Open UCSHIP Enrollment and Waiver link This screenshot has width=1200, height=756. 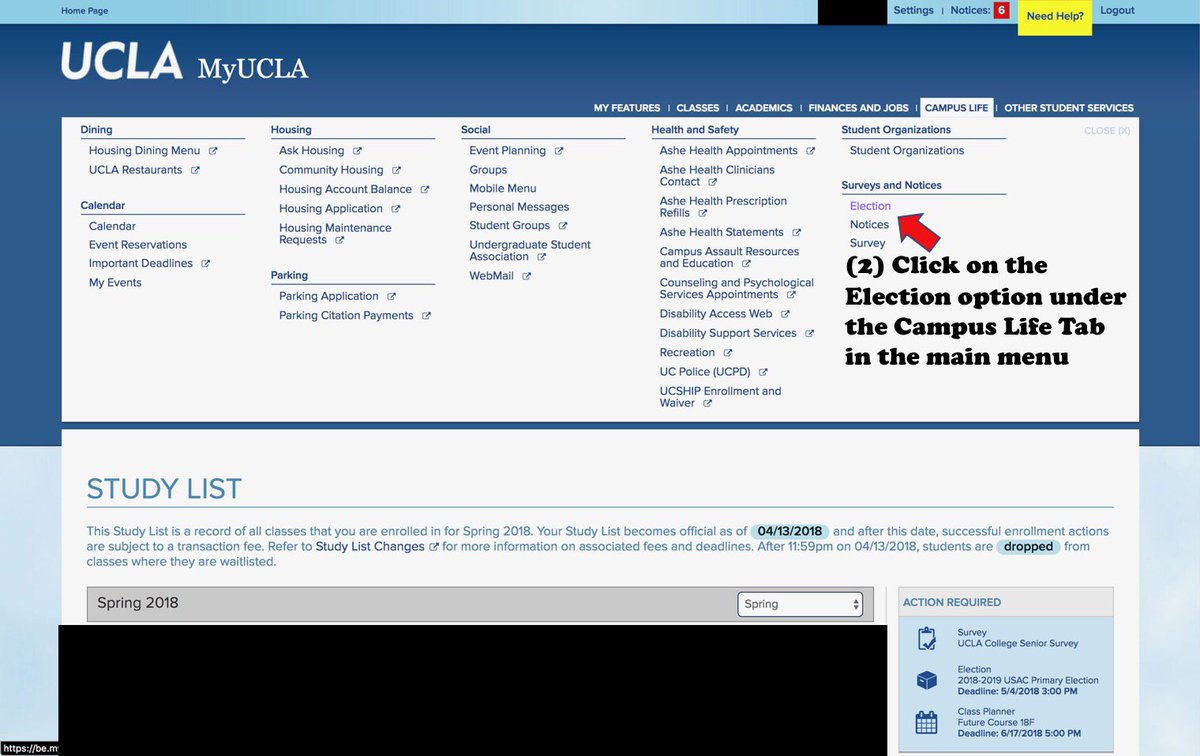coord(720,397)
